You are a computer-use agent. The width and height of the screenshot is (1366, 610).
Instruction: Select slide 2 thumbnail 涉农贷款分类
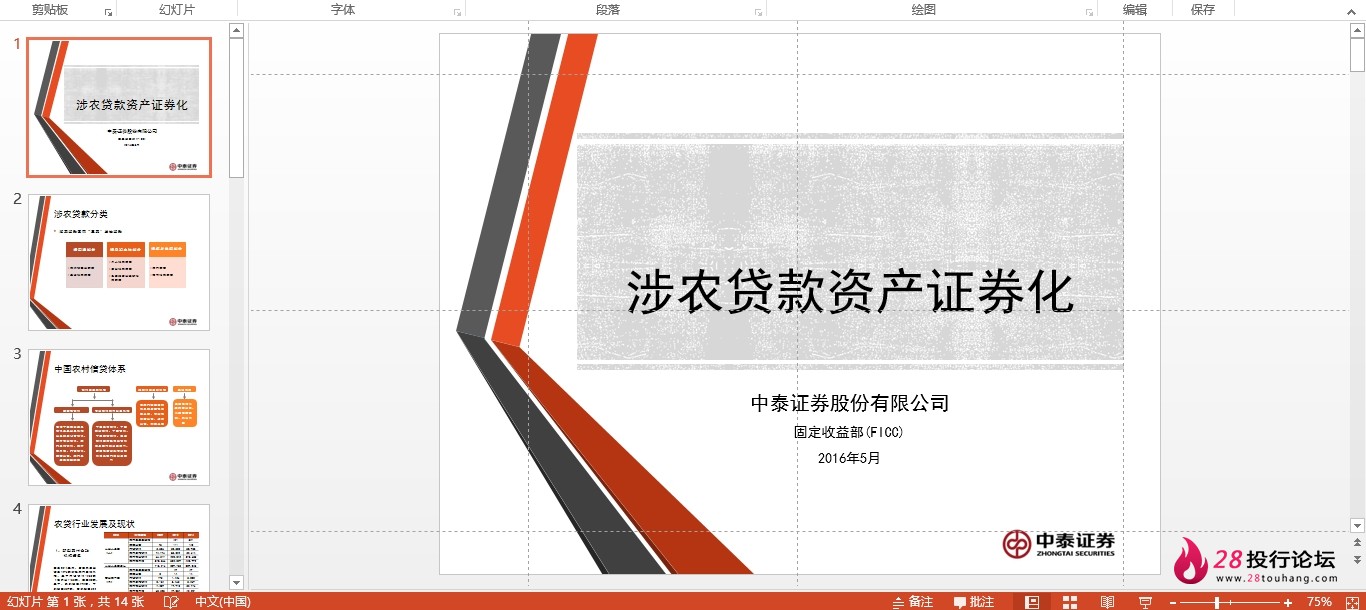click(119, 262)
